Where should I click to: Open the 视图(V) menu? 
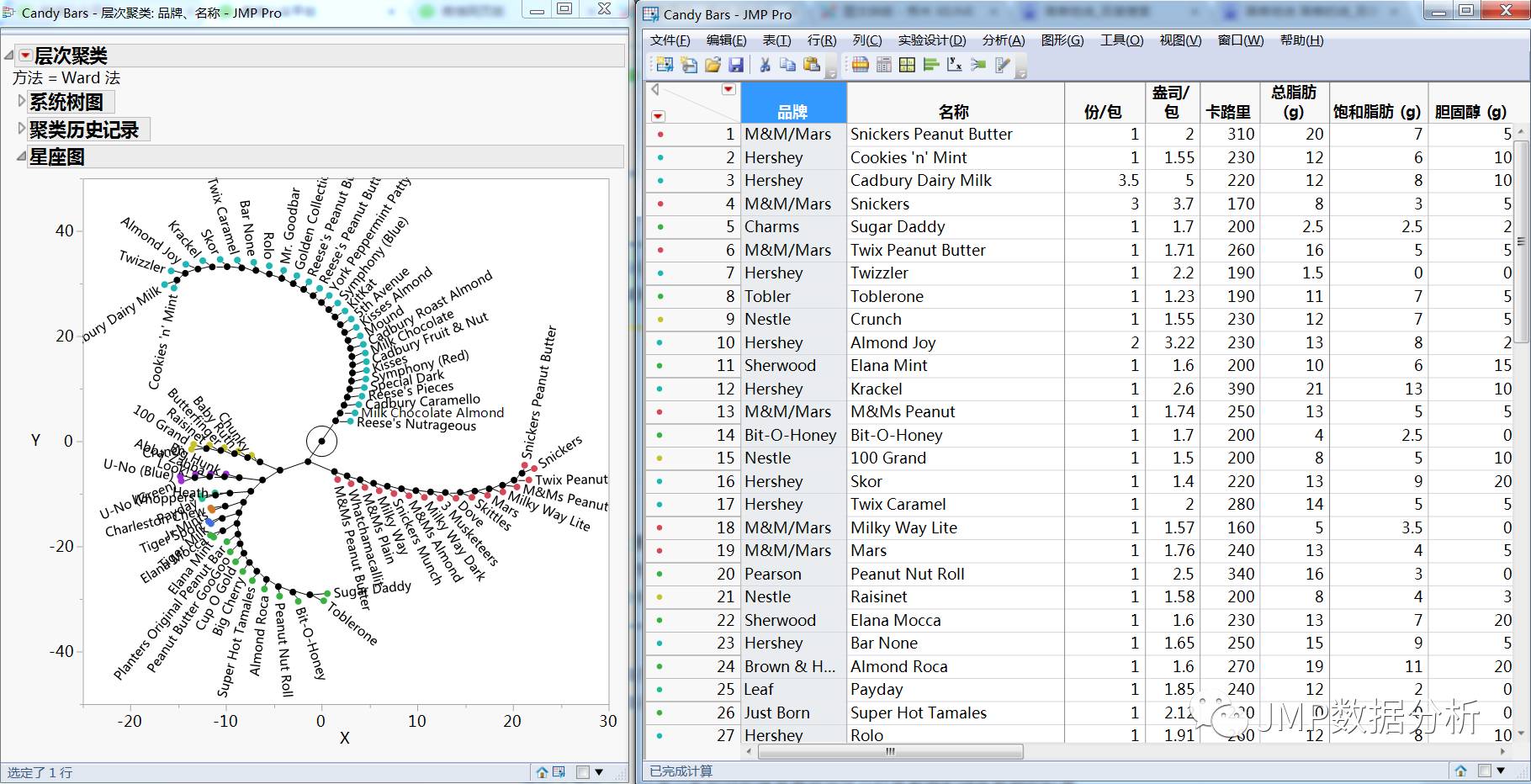point(1180,40)
